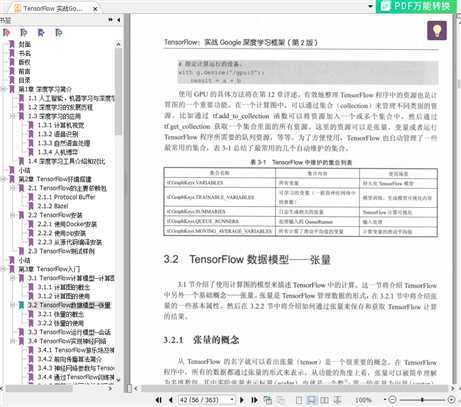Collapse the 第2章 TensorFlow环境搭建 node
The width and height of the screenshot is (461, 407).
4,179
